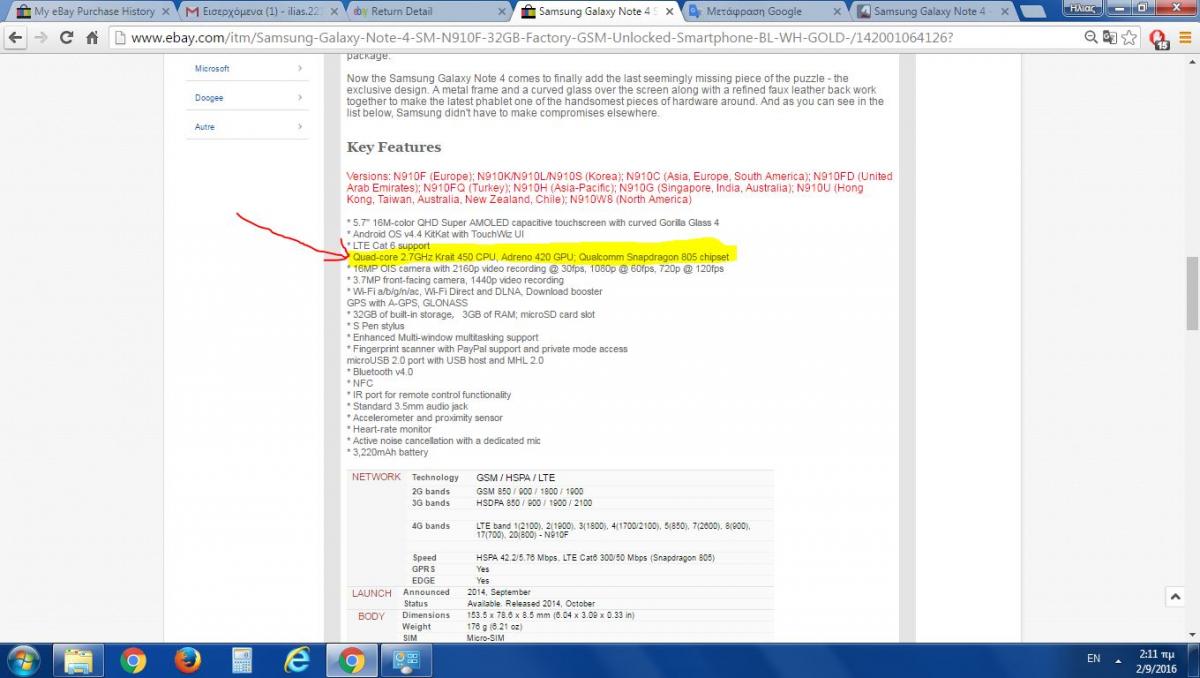Image resolution: width=1200 pixels, height=678 pixels.
Task: Click the Fingerprint scanner with PayPal support line
Action: pos(487,349)
